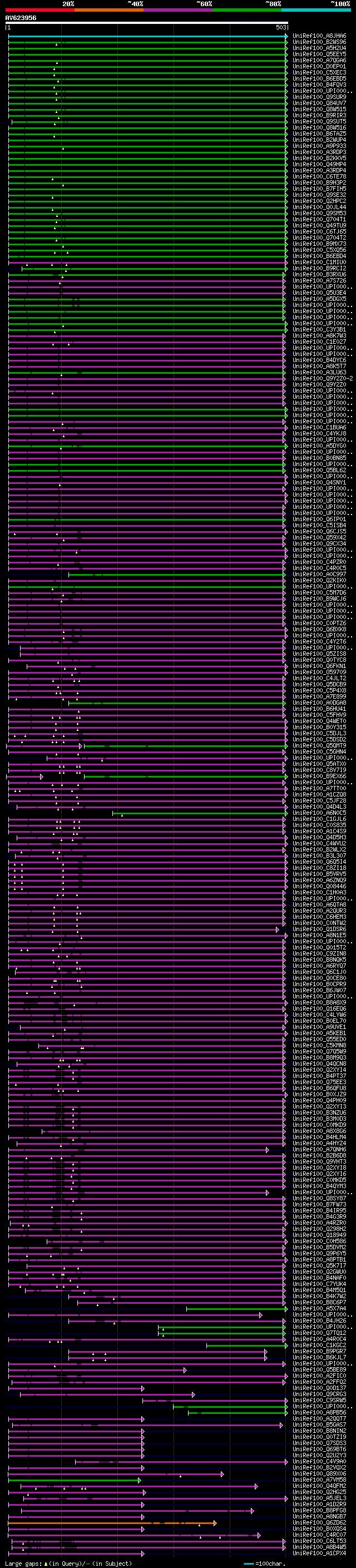Select hit UniRef100_C1KGC2
This screenshot has height=1568, width=356.
coord(319,1345)
